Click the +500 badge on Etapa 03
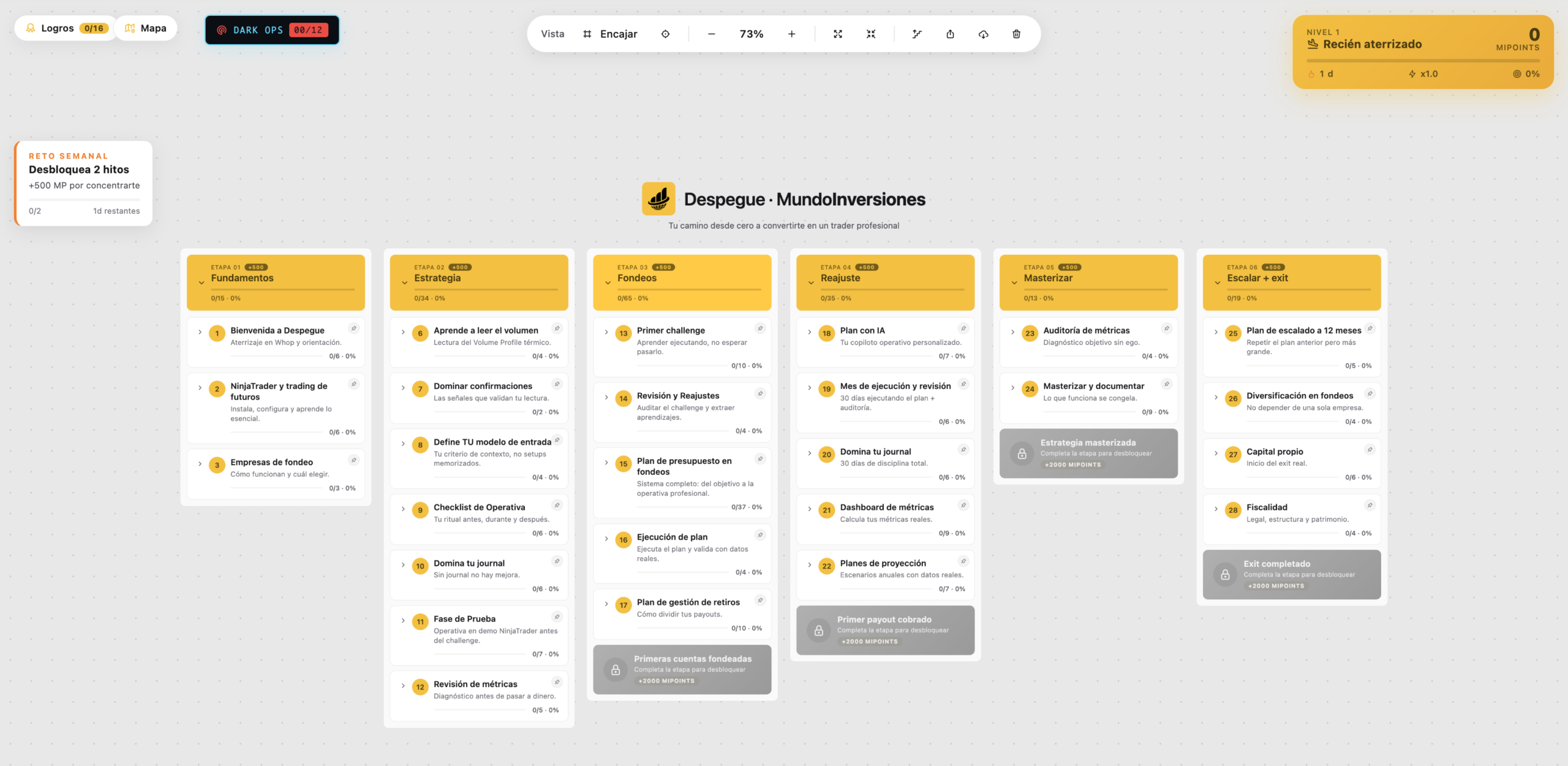The height and width of the screenshot is (766, 1568). tap(663, 267)
